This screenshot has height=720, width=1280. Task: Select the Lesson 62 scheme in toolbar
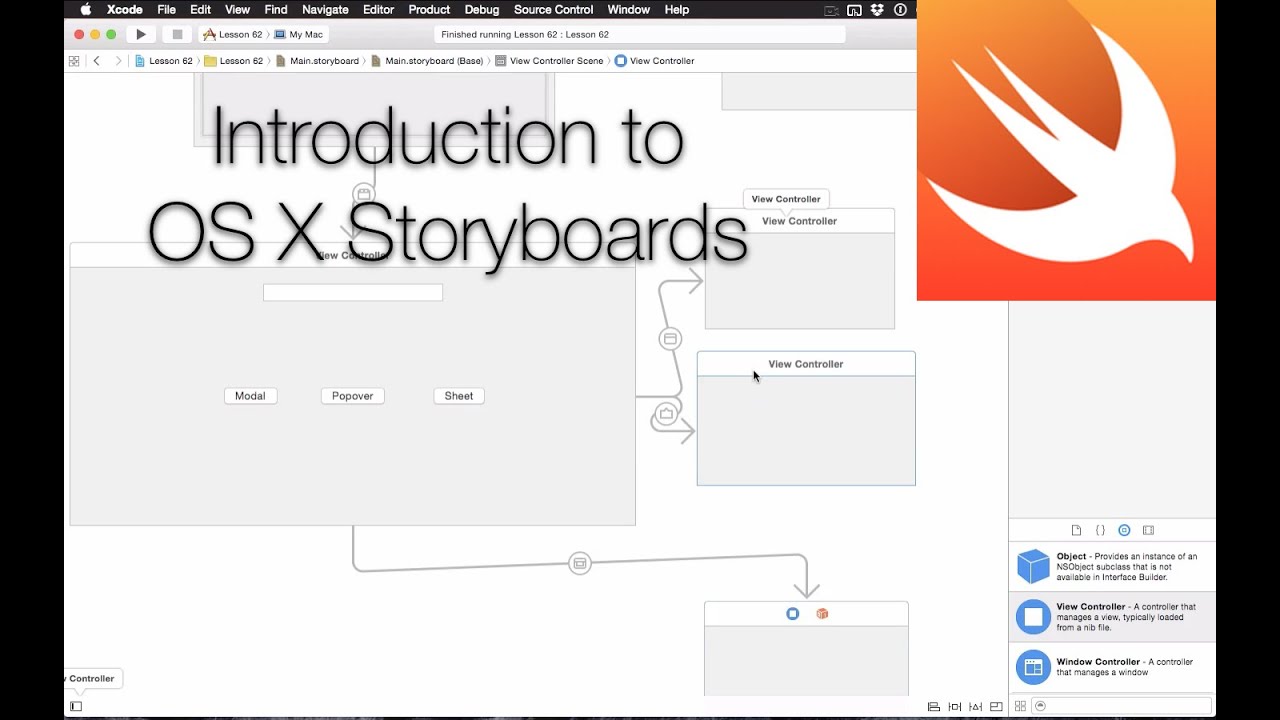click(x=232, y=34)
